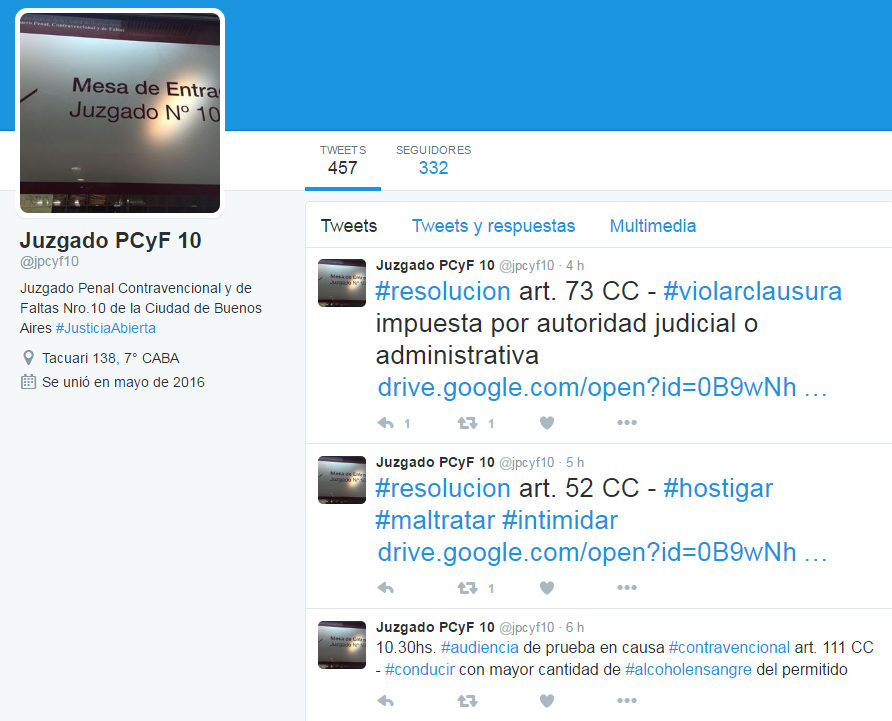Open the #alcoholensangre hashtag
Viewport: 892px width, 721px height.
click(688, 670)
